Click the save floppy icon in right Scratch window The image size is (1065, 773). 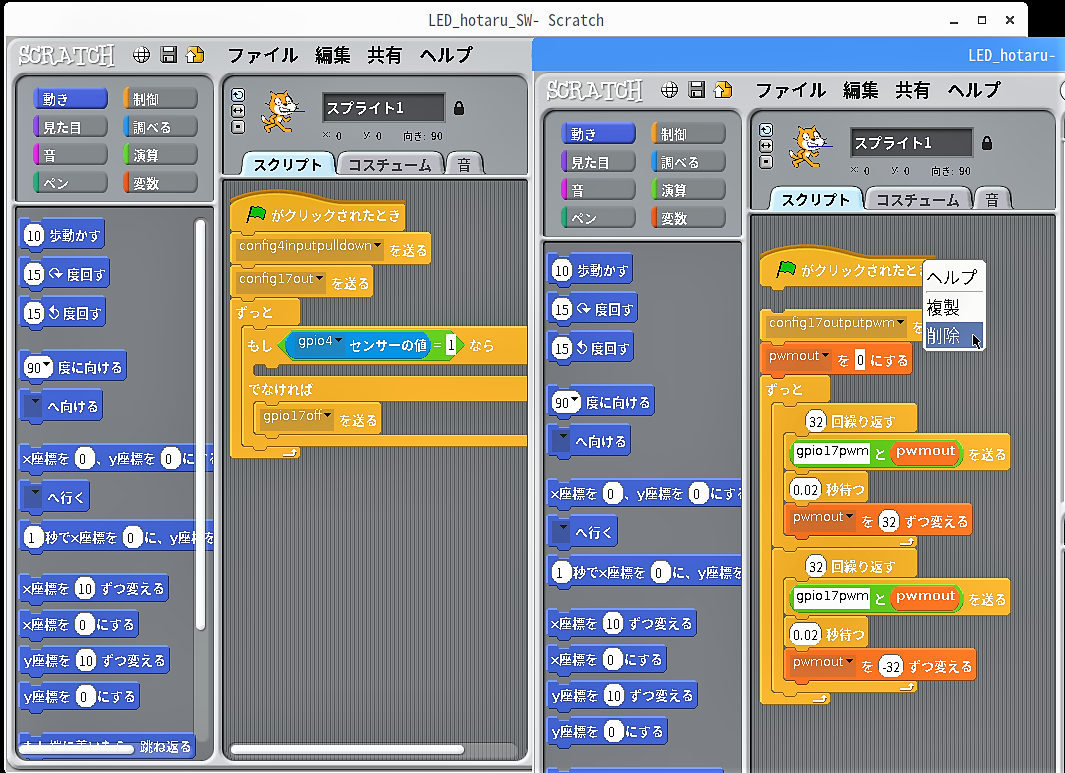[696, 90]
